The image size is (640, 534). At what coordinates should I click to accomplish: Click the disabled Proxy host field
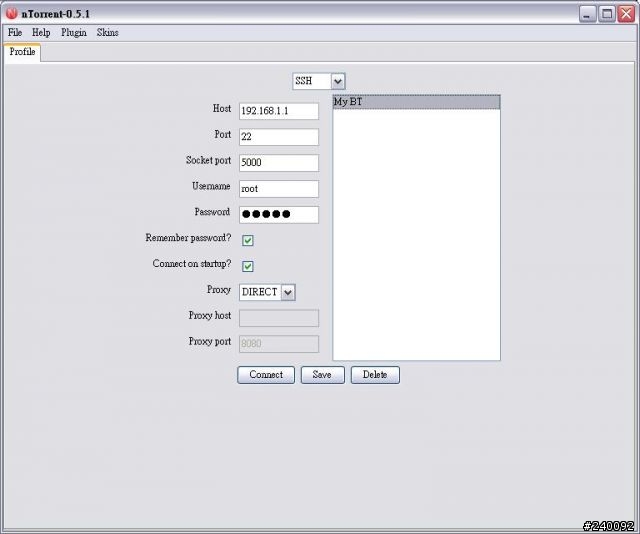click(279, 318)
